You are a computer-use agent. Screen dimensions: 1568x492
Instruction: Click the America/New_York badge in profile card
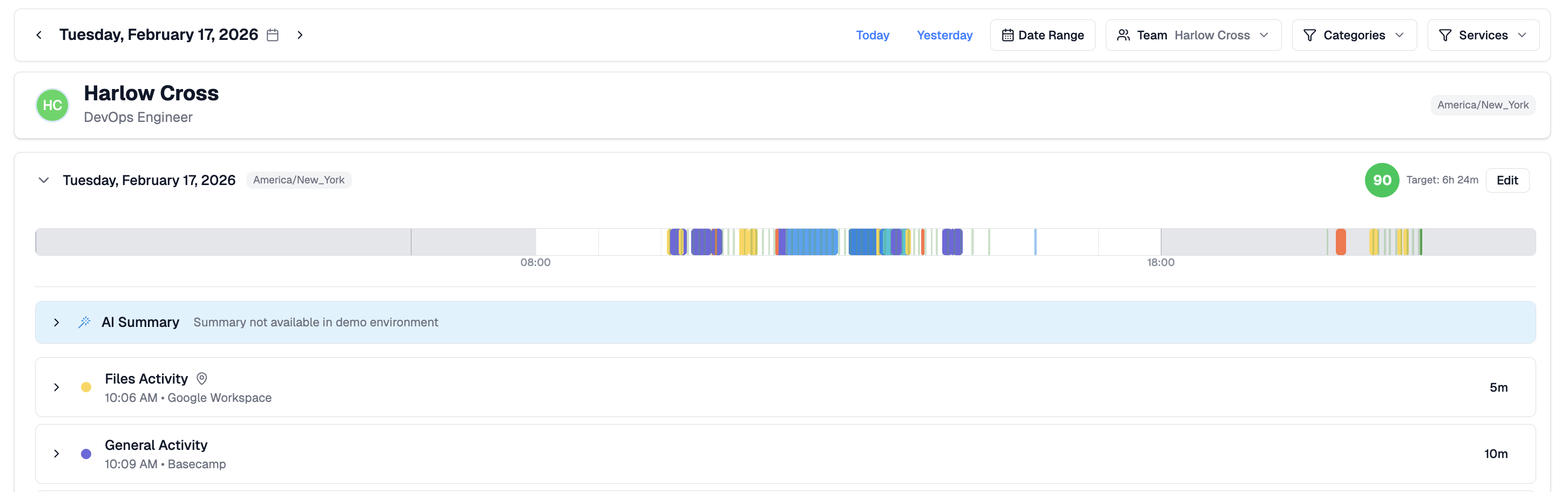(1483, 105)
